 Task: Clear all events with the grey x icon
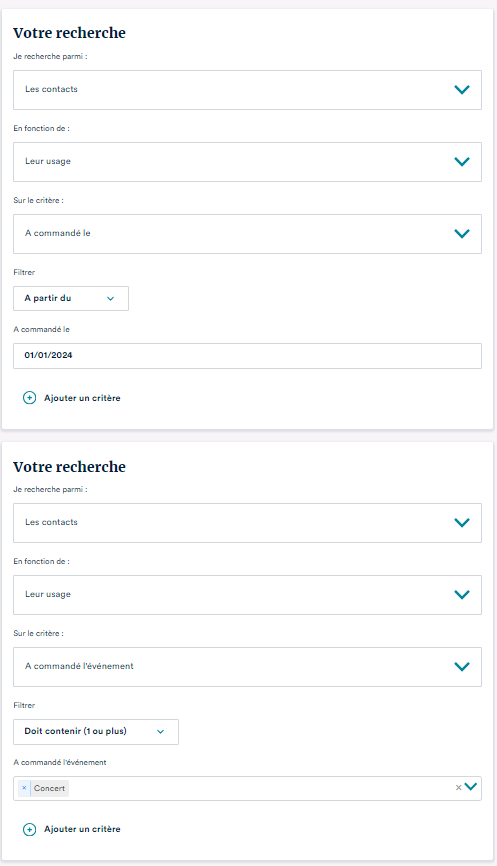point(458,788)
